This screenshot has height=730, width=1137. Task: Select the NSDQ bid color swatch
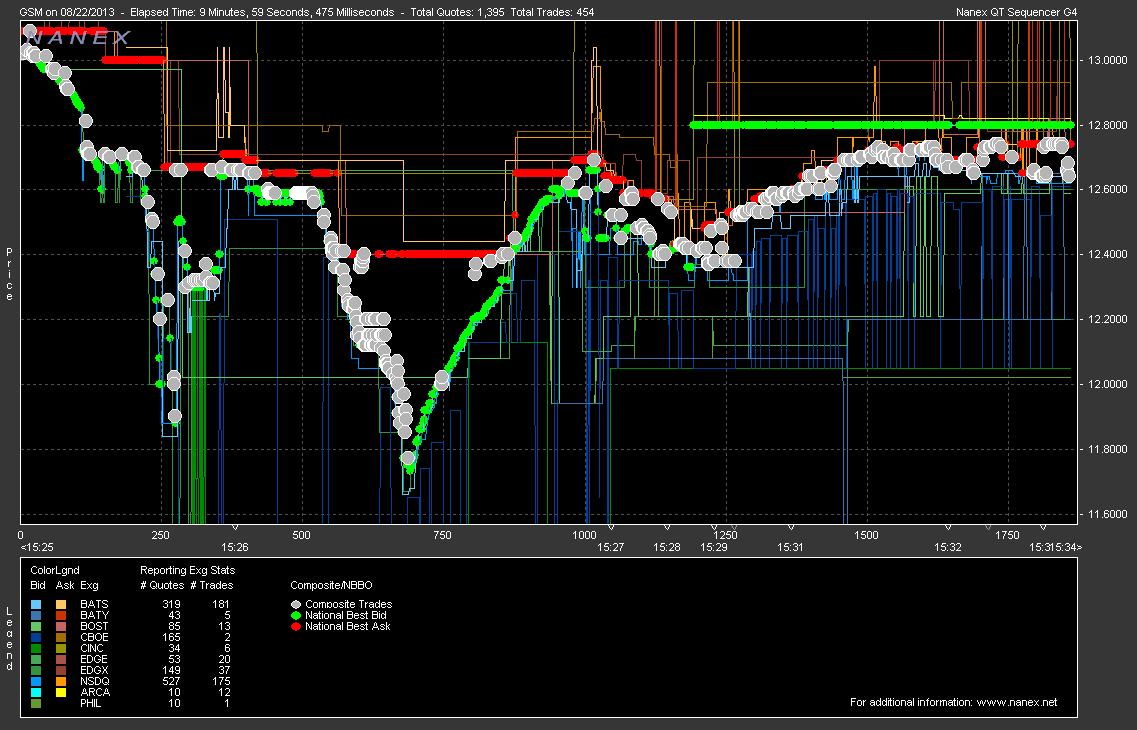click(37, 681)
